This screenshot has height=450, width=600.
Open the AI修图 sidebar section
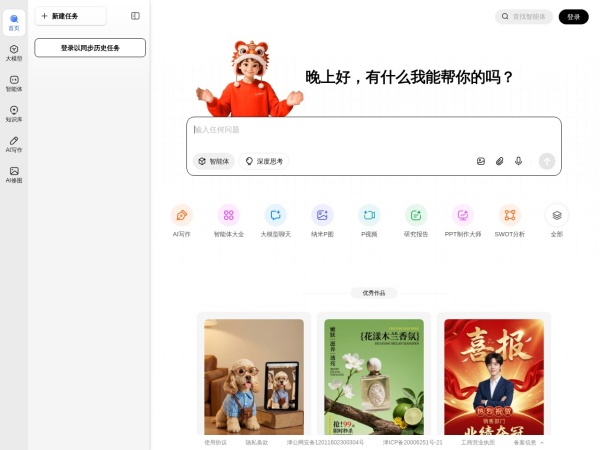click(14, 175)
